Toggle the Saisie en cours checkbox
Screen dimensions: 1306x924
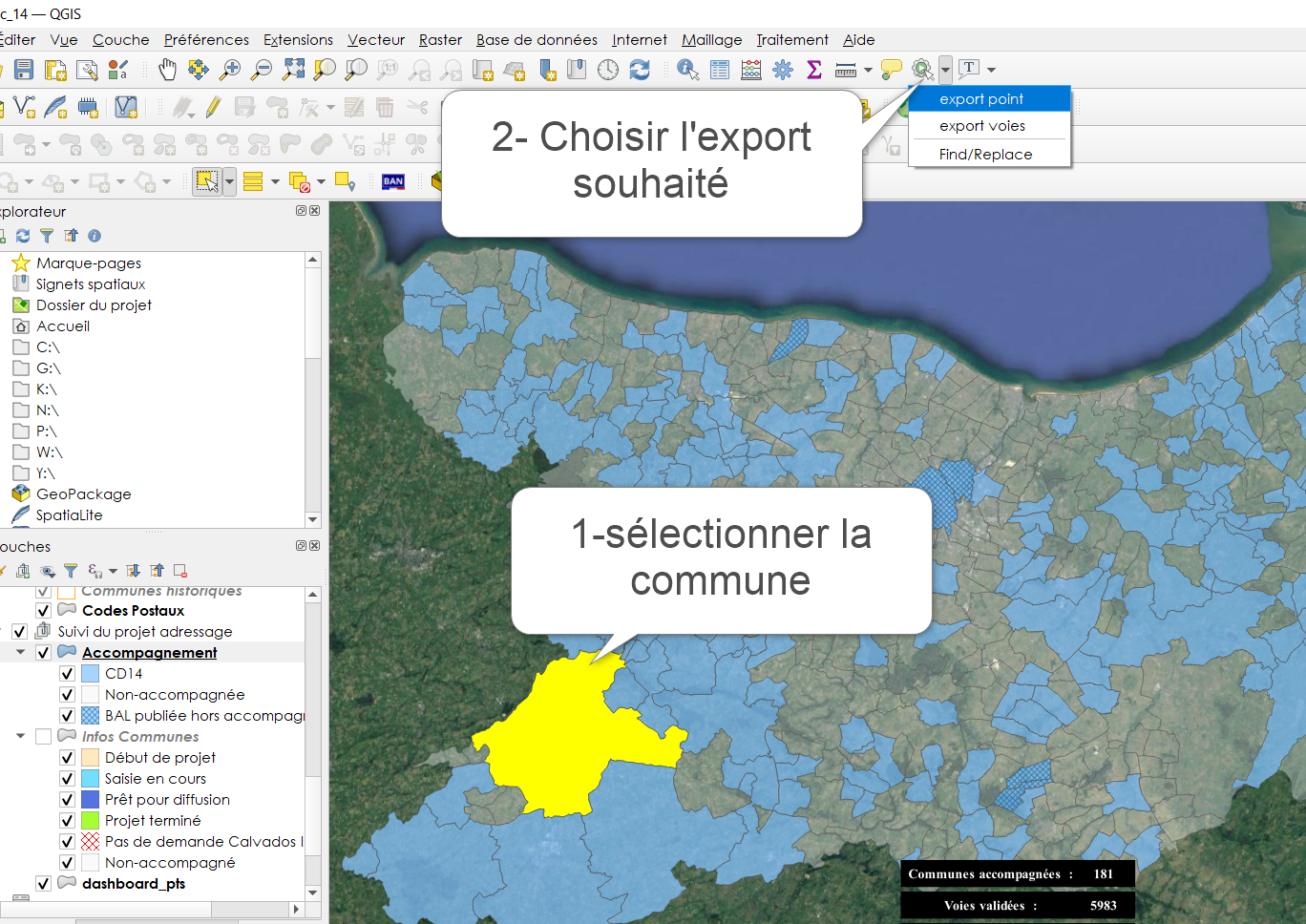(x=67, y=779)
